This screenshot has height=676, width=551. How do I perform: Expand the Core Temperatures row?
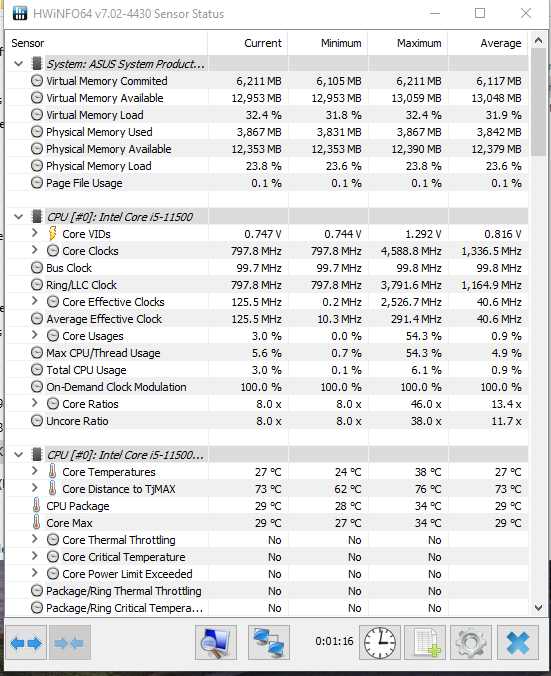tap(35, 471)
